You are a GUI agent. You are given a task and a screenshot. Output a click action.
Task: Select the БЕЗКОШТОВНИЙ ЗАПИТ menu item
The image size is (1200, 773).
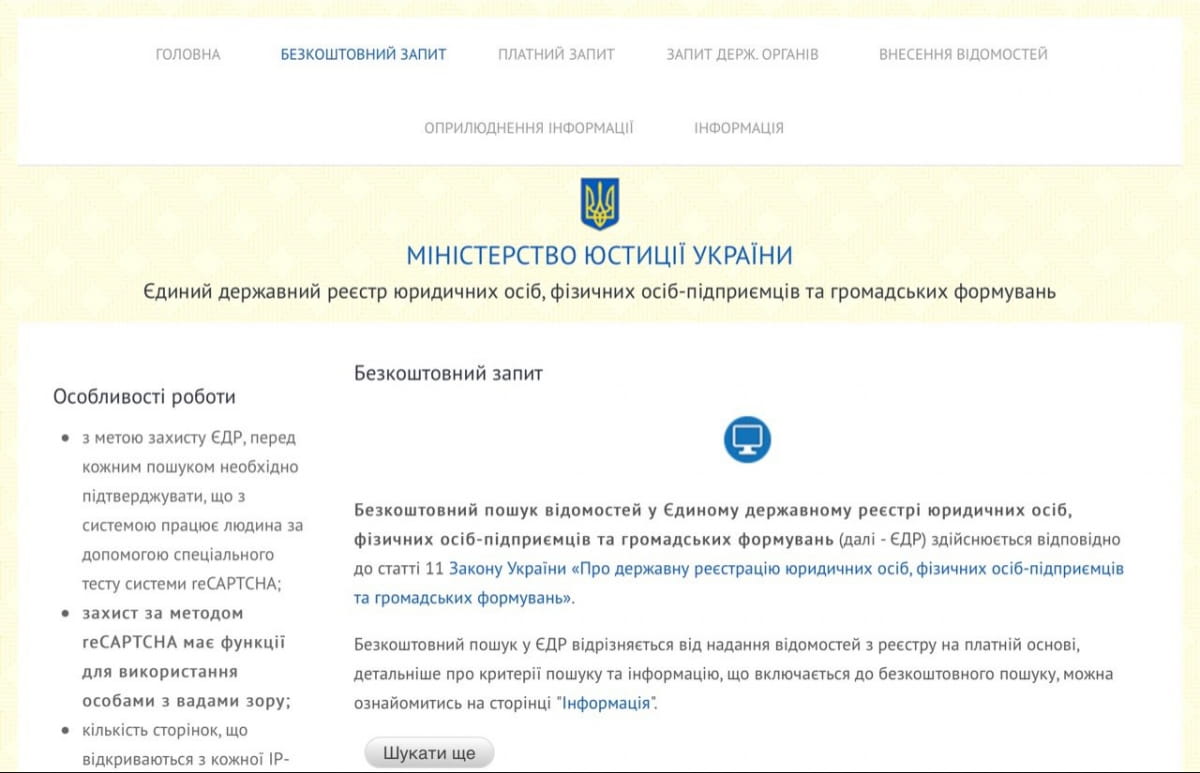pos(364,54)
